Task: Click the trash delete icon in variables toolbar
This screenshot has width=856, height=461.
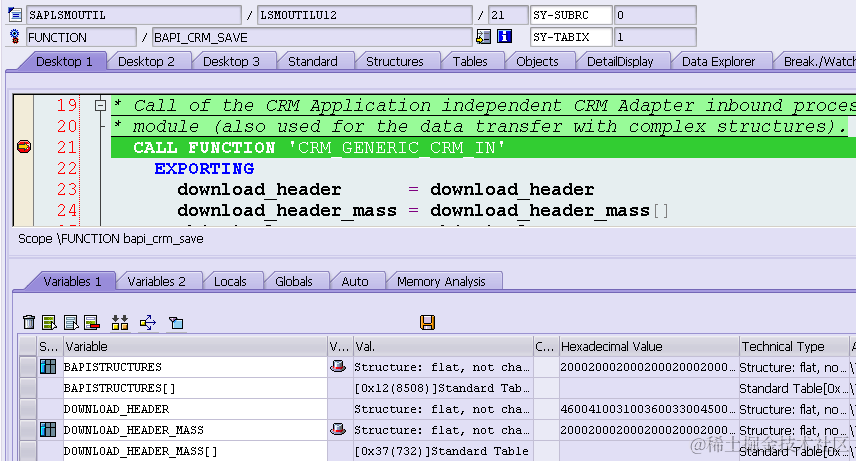Action: pos(29,322)
